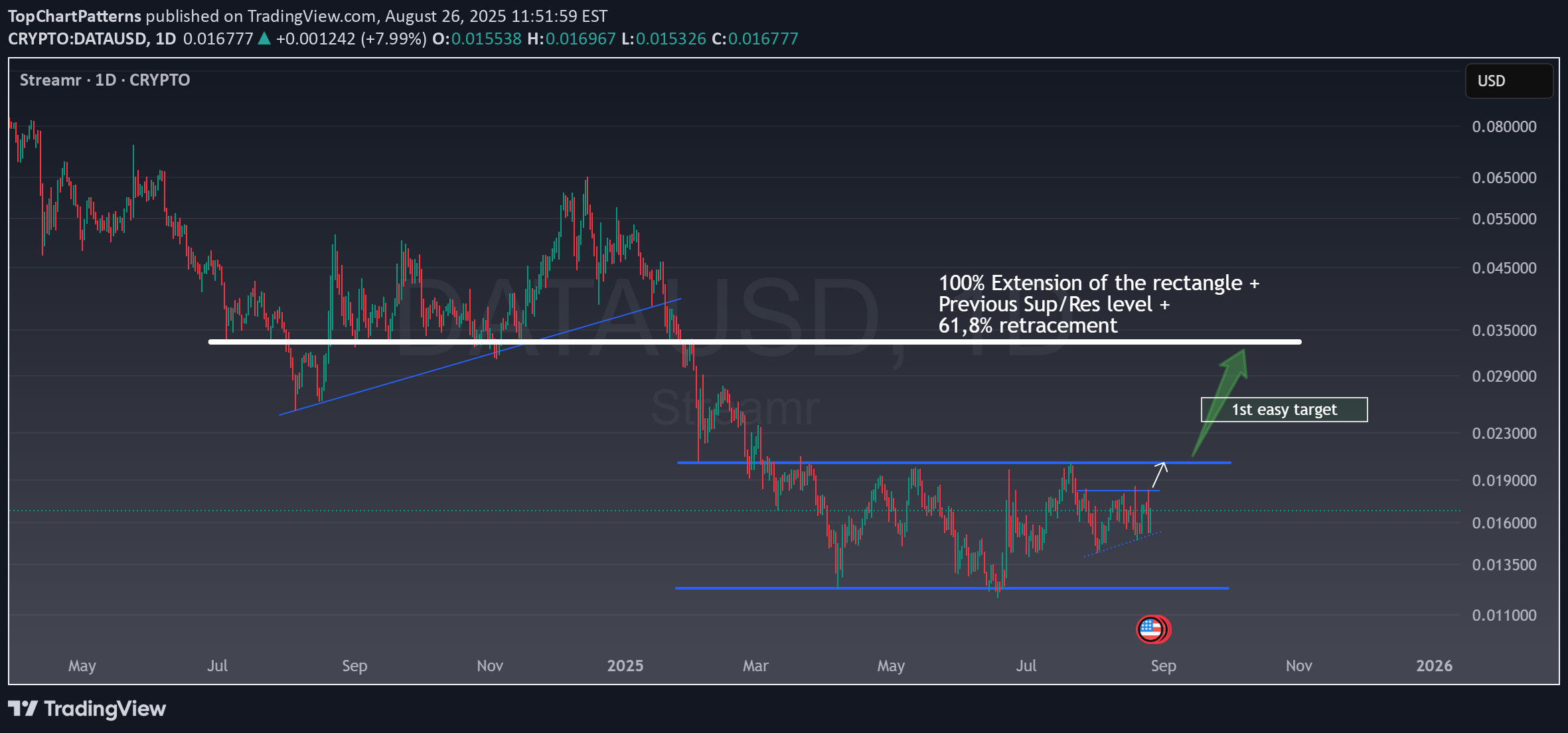This screenshot has height=733, width=1568.
Task: Click the 0.023000 price axis label
Action: (x=1504, y=434)
